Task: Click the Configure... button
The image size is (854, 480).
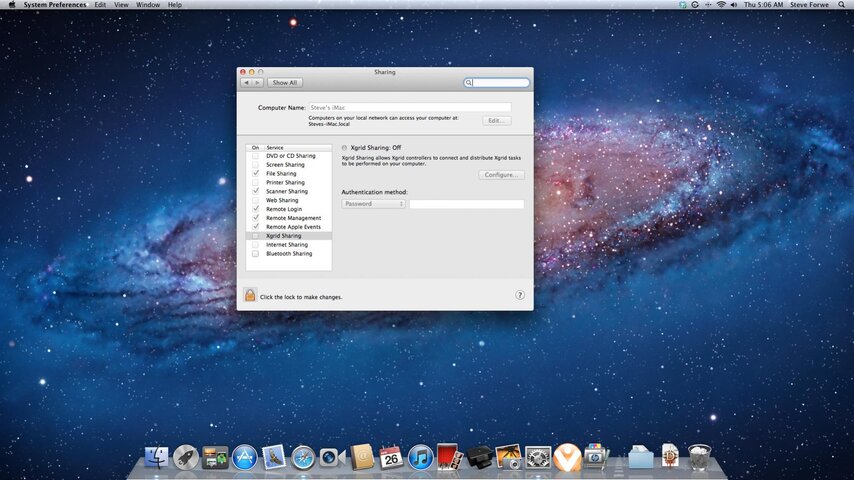Action: click(x=501, y=175)
